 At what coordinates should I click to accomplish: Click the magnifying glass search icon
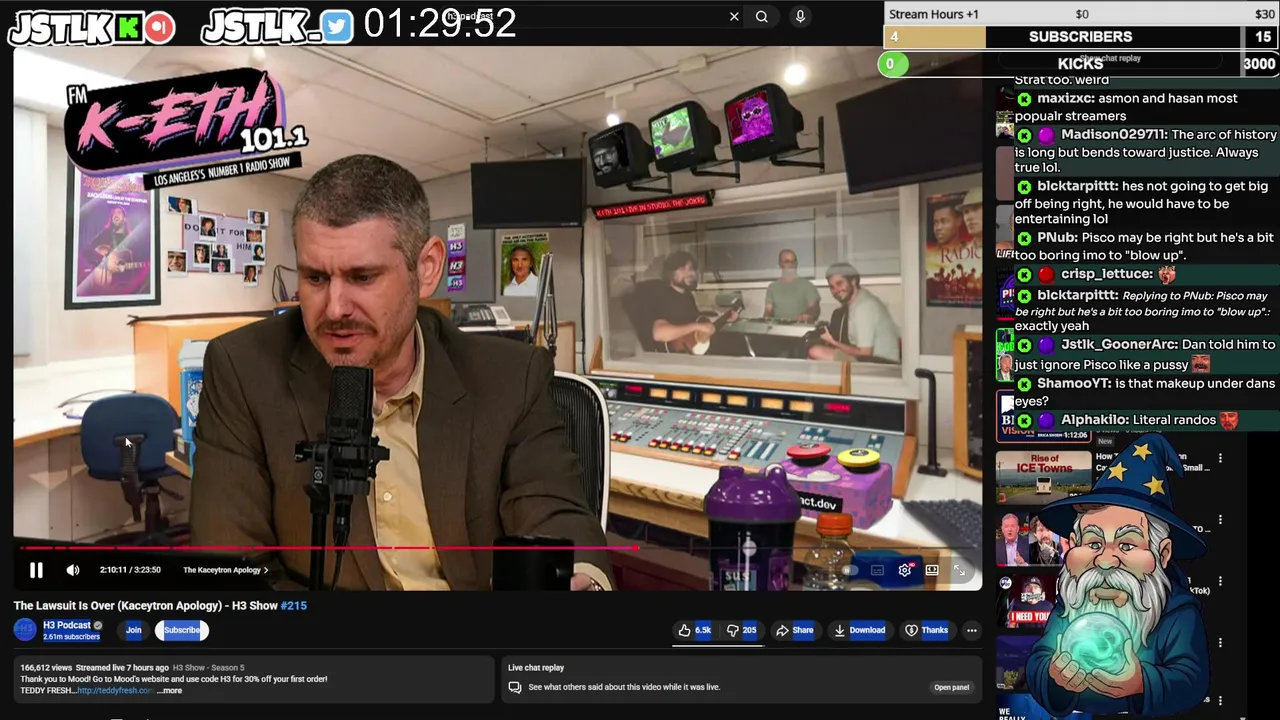click(762, 16)
